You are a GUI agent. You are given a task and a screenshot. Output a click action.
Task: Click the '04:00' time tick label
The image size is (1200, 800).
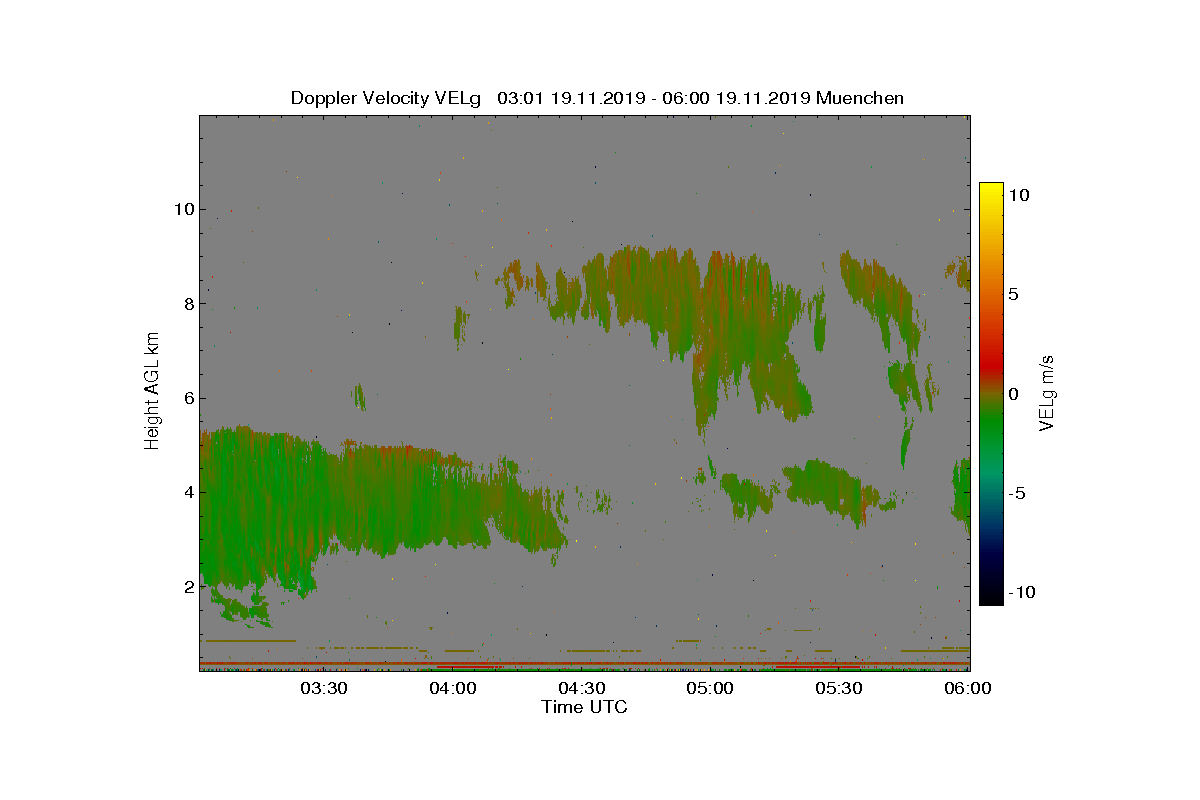tap(452, 688)
